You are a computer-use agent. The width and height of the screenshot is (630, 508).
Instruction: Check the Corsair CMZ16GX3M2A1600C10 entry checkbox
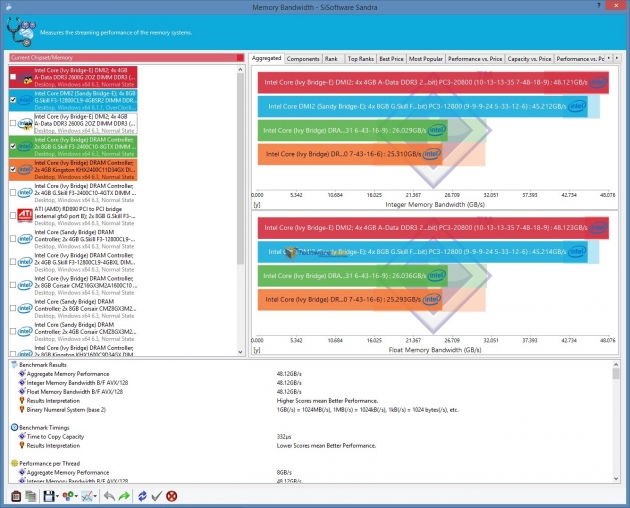[x=13, y=285]
